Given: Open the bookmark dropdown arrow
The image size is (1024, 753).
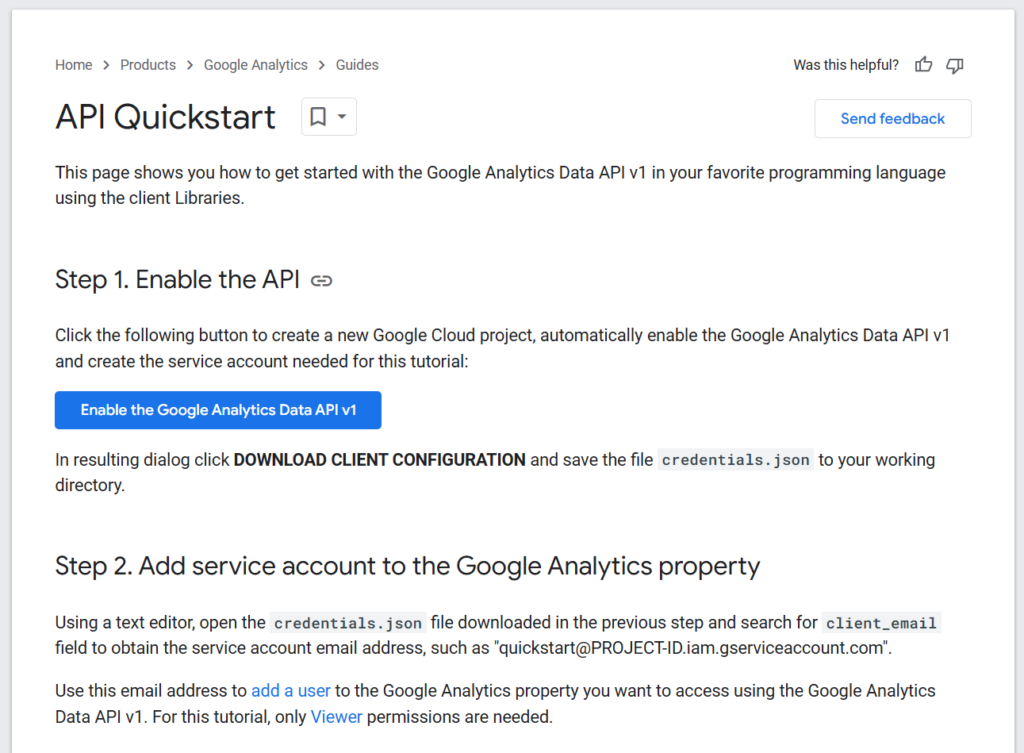Looking at the screenshot, I should click(x=342, y=117).
